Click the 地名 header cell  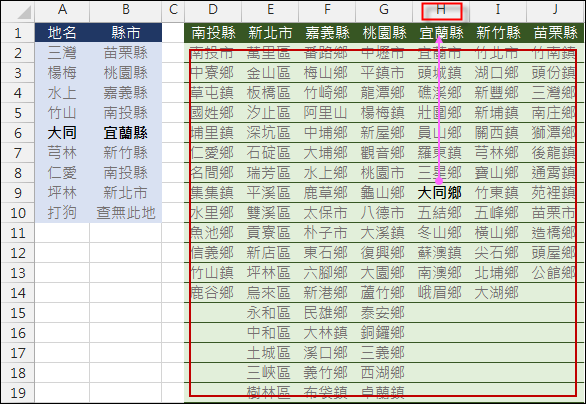62,33
